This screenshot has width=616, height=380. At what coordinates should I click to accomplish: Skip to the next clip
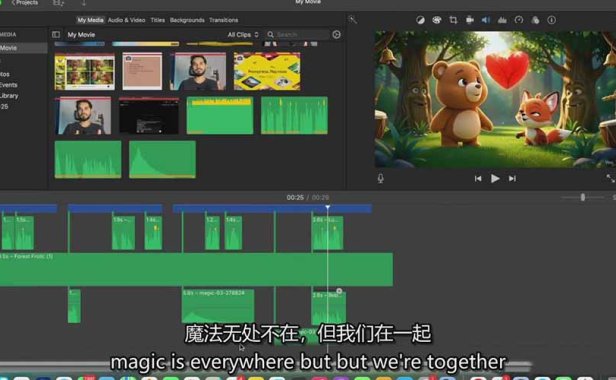point(512,178)
